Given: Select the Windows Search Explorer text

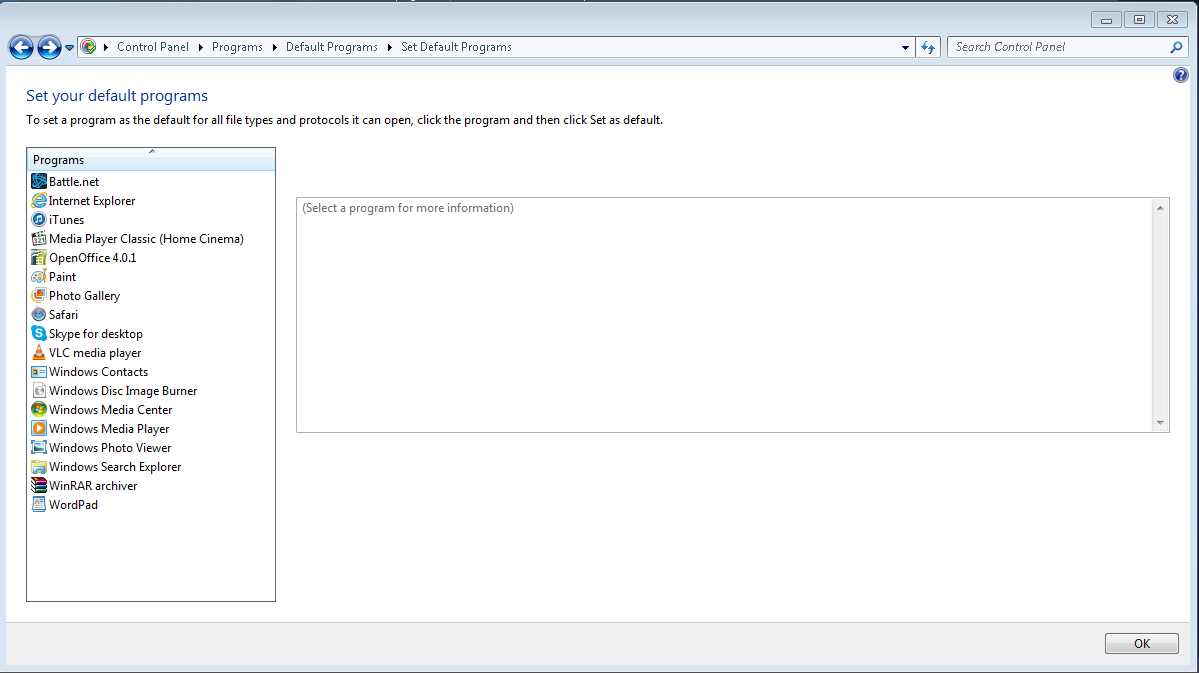Looking at the screenshot, I should click(115, 467).
